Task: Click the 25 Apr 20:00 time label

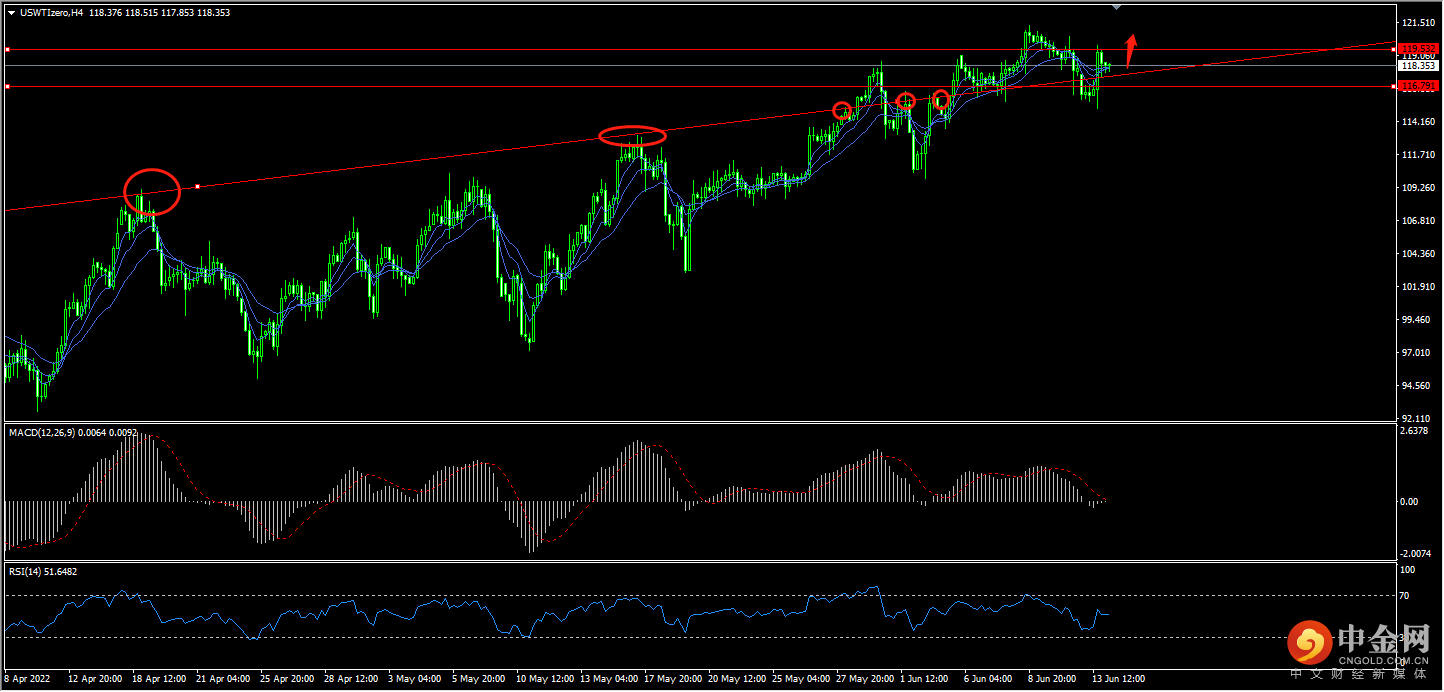Action: [287, 678]
